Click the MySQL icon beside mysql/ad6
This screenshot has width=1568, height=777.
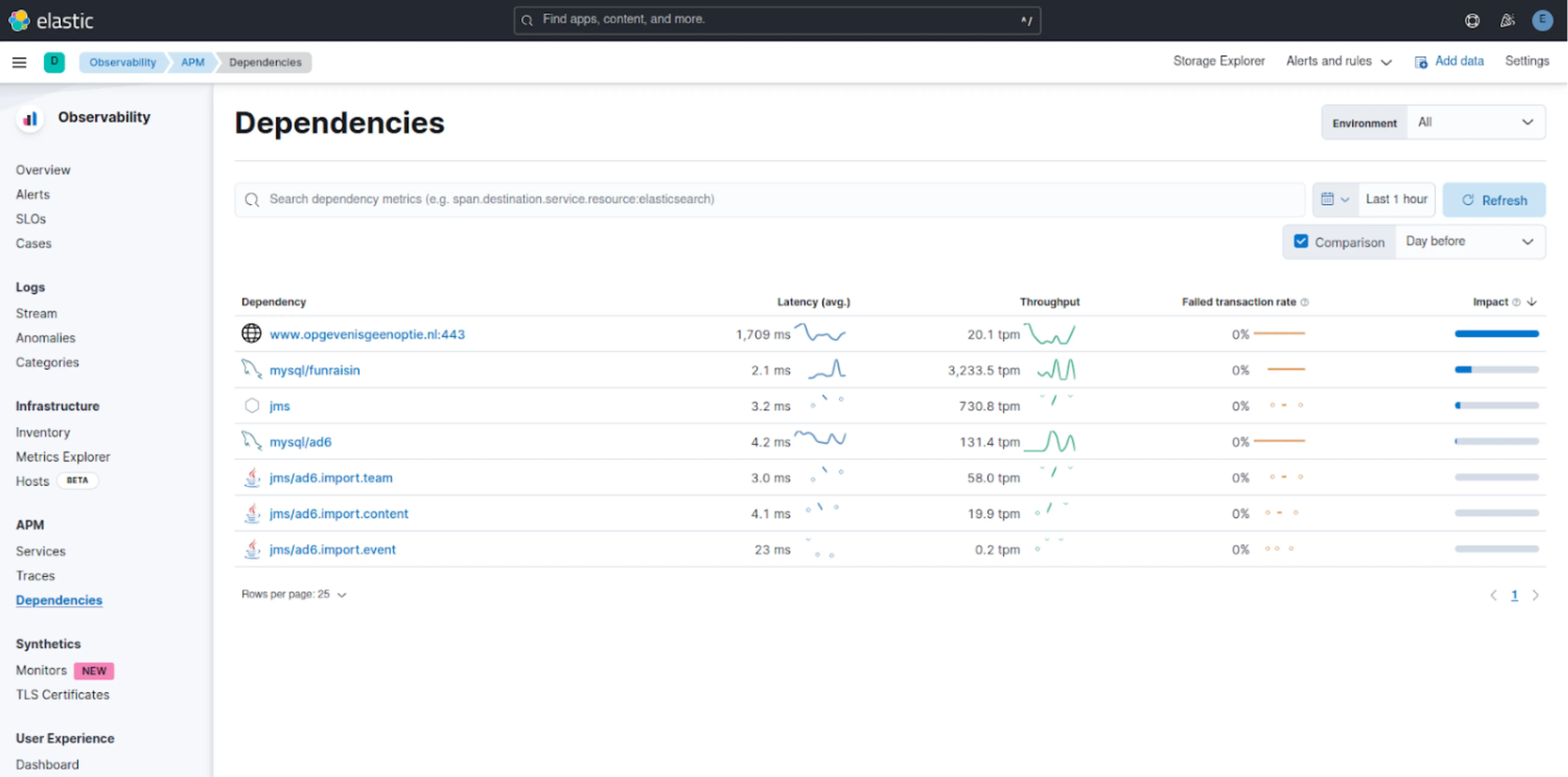coord(251,441)
